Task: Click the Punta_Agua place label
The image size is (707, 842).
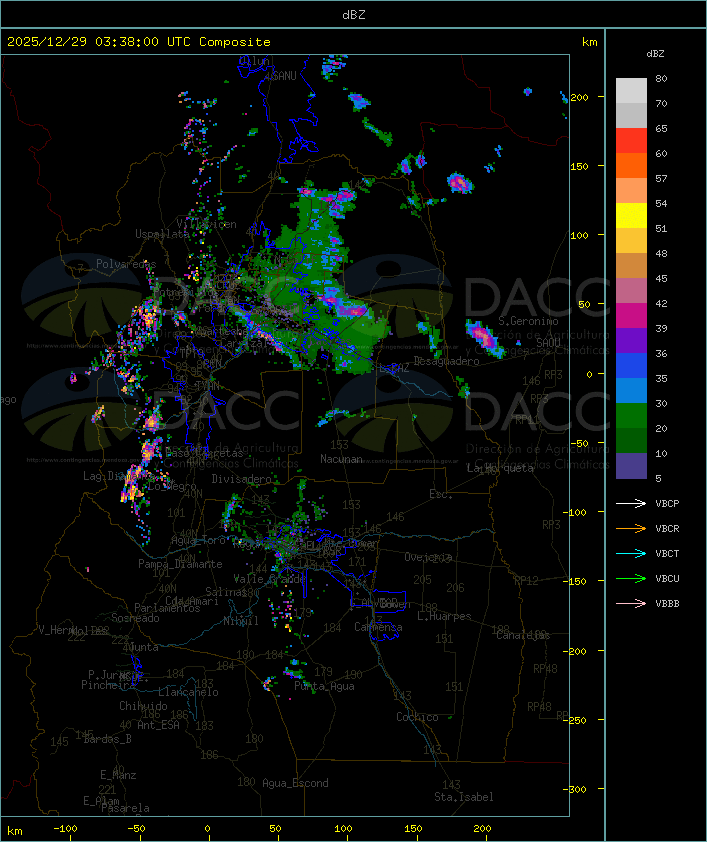Action: 324,686
